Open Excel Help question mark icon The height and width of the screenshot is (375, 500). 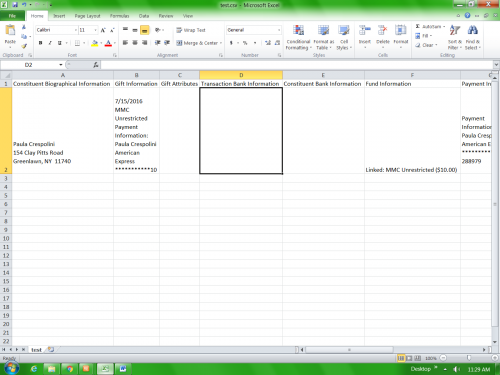tap(467, 16)
